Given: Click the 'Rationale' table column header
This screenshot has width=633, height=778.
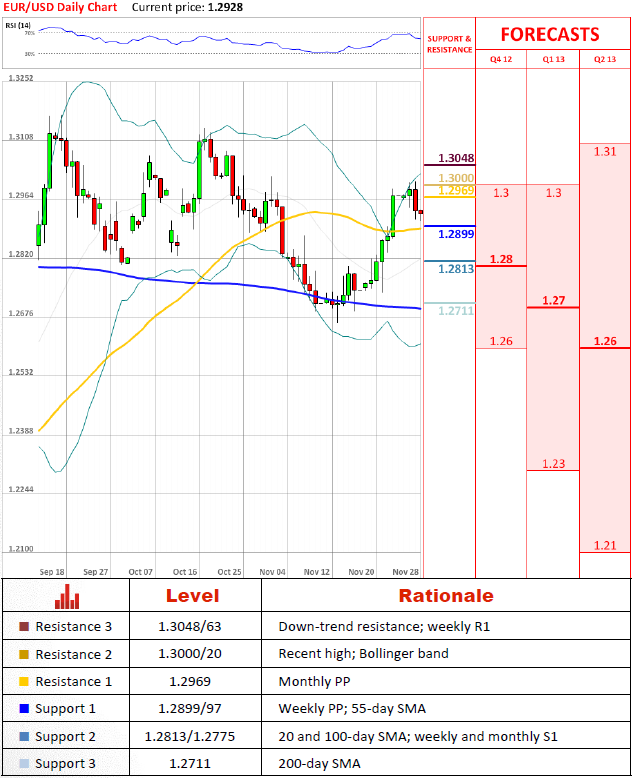Looking at the screenshot, I should click(x=446, y=596).
